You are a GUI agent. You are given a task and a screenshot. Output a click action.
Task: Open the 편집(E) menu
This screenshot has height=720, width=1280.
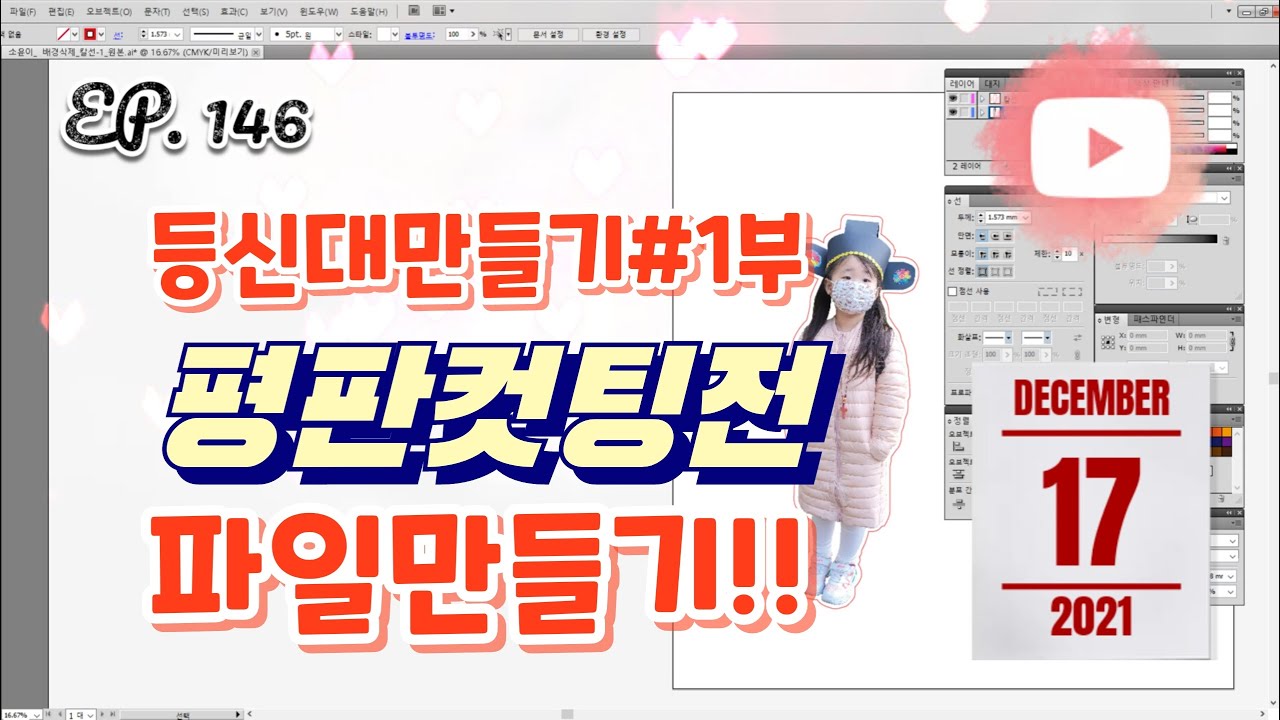pyautogui.click(x=62, y=12)
